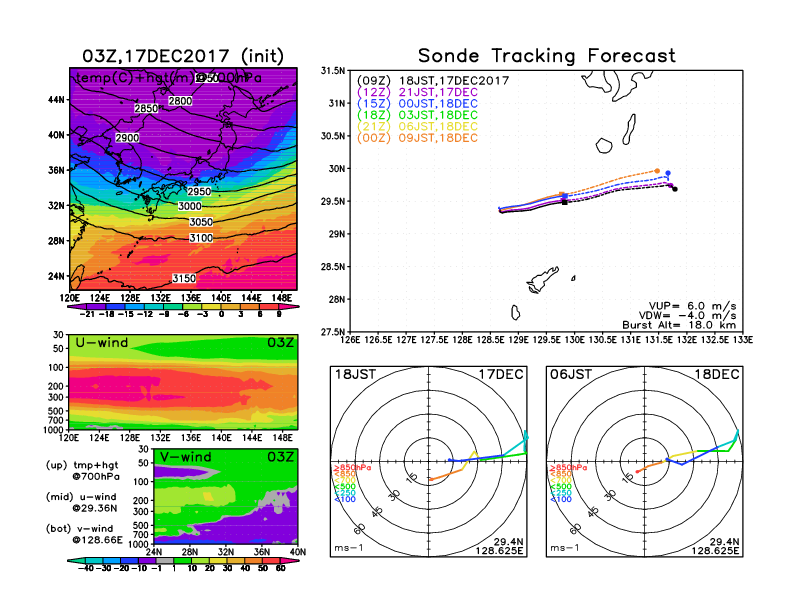Click the "temp(C)+hgt(m)" map caption
The height and width of the screenshot is (612, 792).
coord(134,78)
